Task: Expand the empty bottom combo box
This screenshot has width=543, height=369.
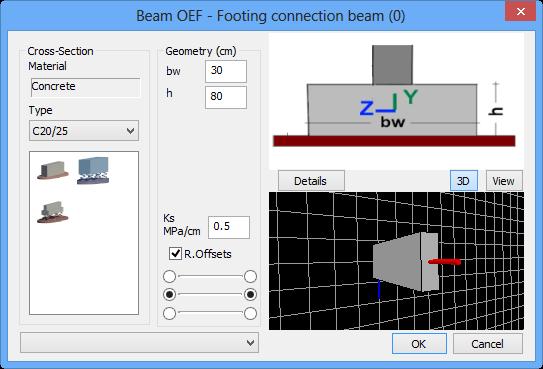Action: (x=139, y=343)
